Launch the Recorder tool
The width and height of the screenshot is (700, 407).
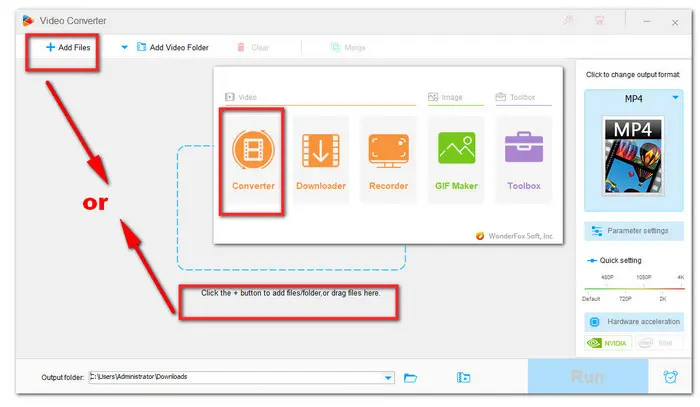point(388,160)
